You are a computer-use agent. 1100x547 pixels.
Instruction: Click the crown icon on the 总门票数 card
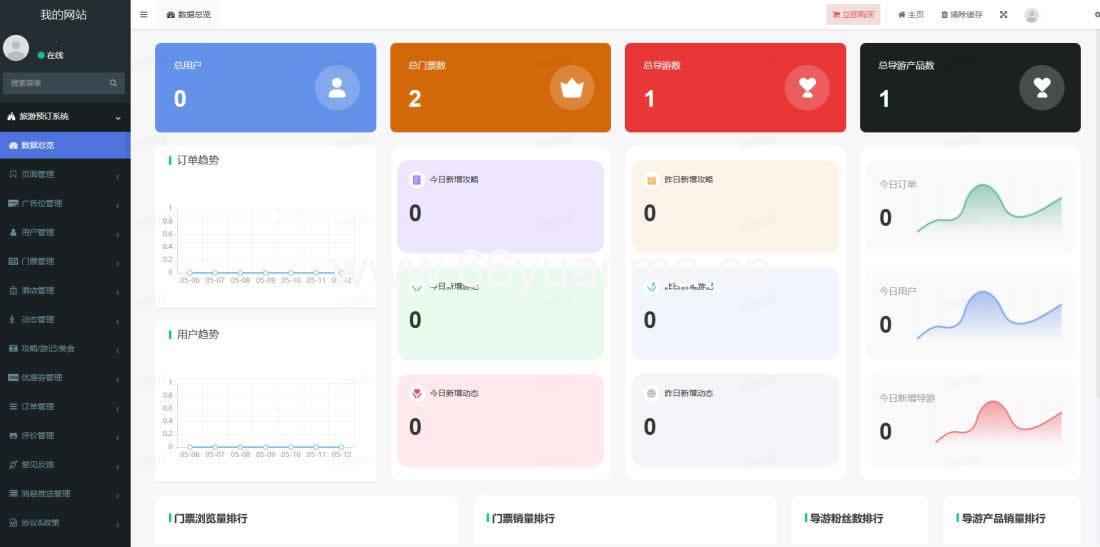point(572,88)
